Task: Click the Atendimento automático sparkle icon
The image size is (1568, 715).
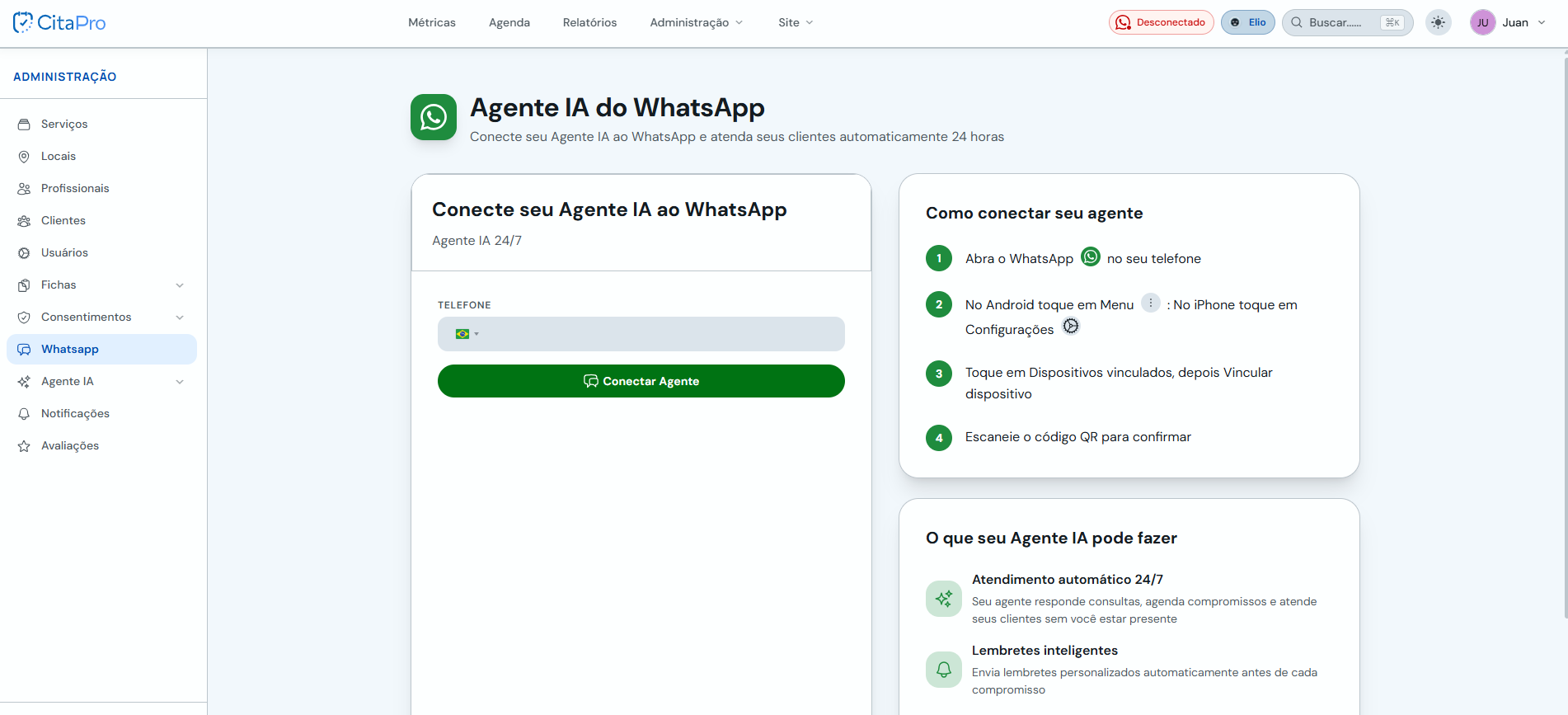Action: click(x=944, y=599)
